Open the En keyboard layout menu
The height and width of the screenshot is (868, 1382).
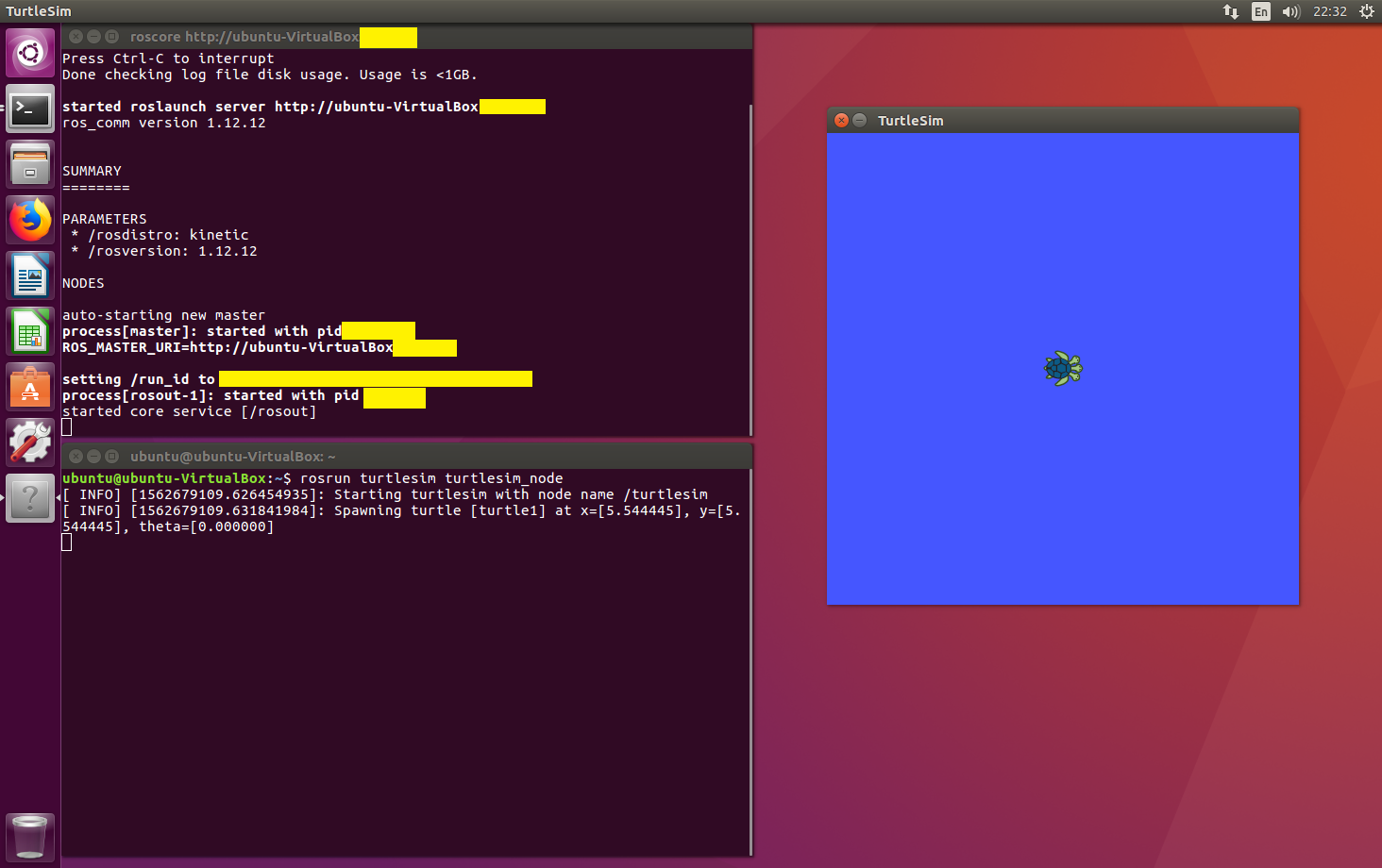(1260, 11)
